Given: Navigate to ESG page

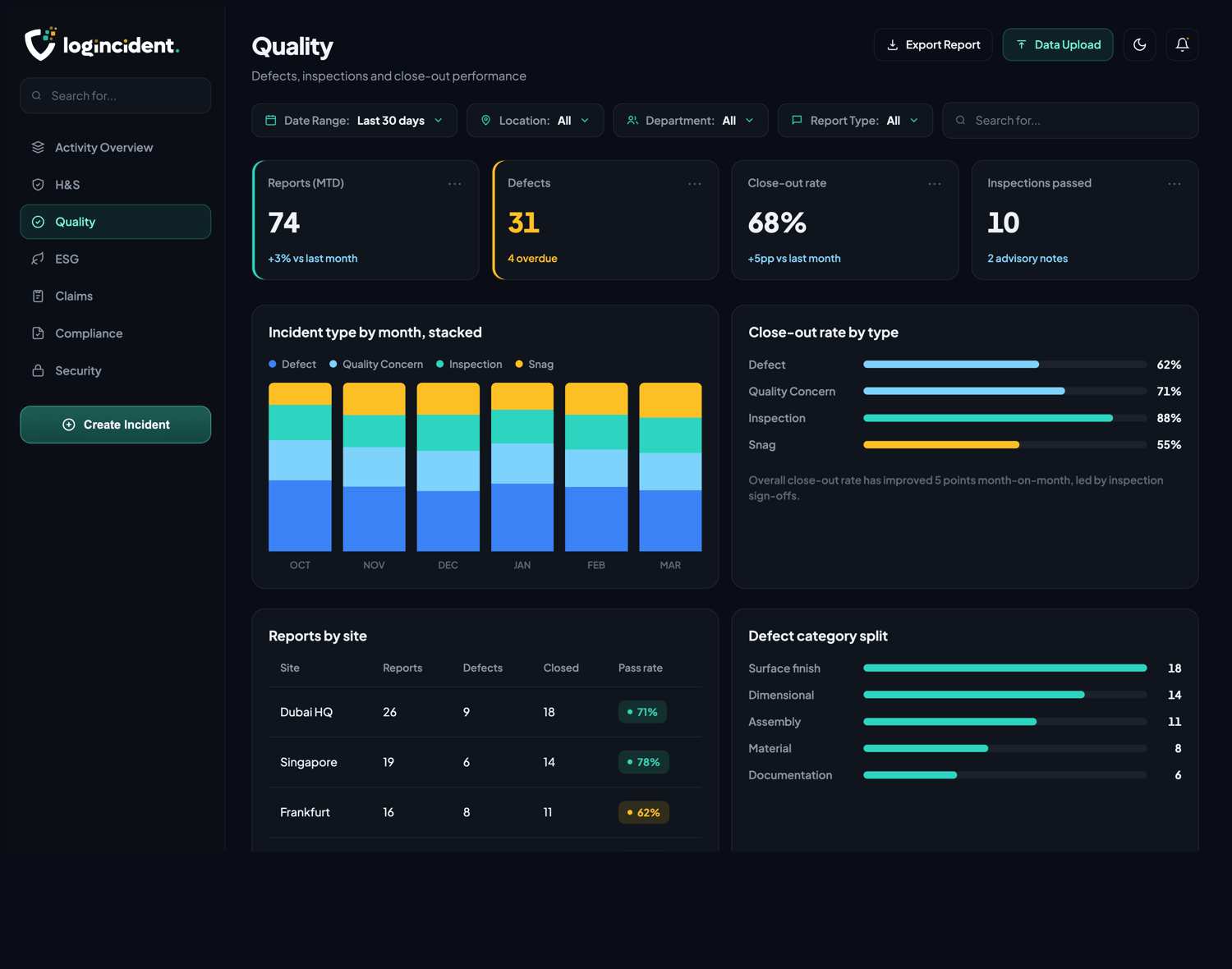Looking at the screenshot, I should point(116,259).
